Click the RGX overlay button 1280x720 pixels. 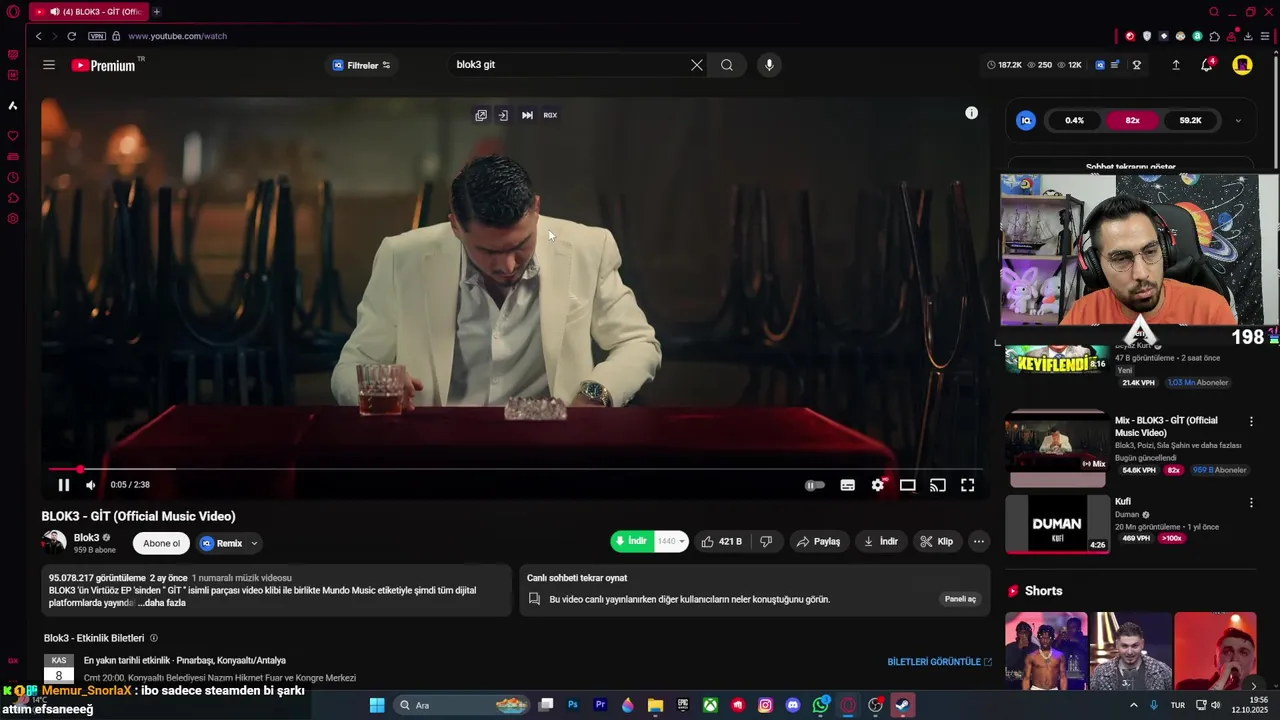[550, 115]
